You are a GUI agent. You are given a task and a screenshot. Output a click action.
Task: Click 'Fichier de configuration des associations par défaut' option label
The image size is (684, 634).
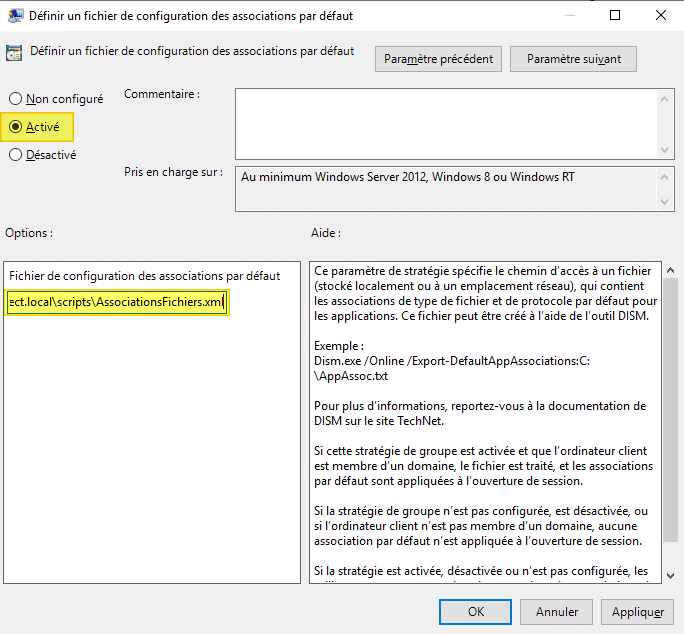tap(144, 276)
